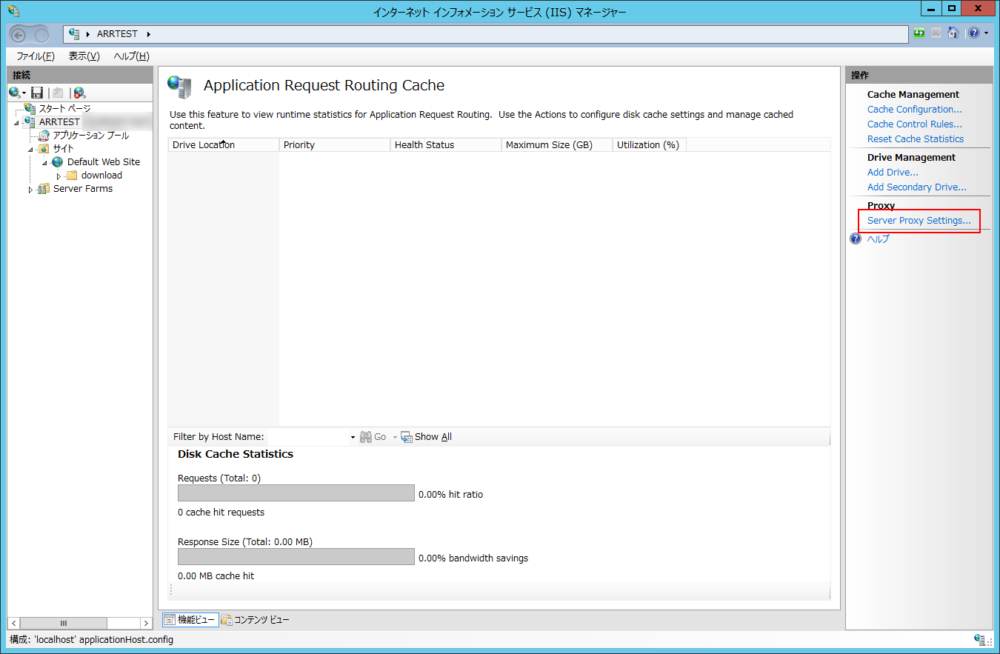Click the Create New Connection globe icon
This screenshot has height=654, width=1000.
click(x=14, y=92)
